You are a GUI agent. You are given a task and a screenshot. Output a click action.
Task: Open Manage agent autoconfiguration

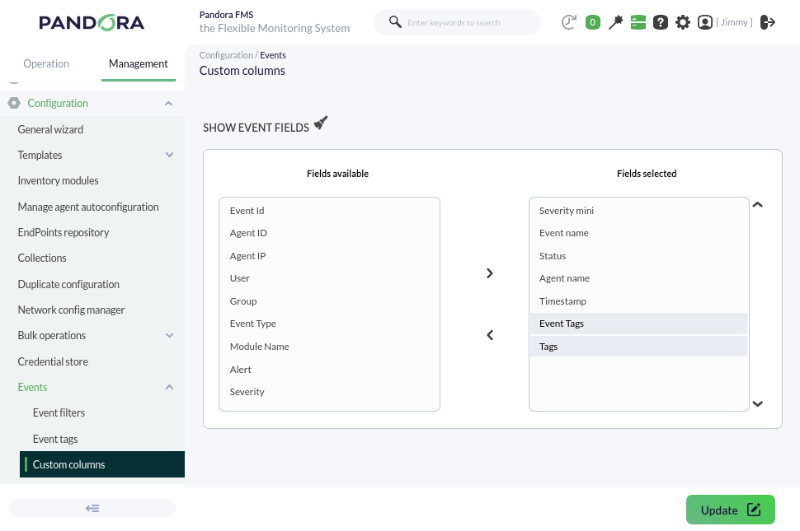point(88,207)
